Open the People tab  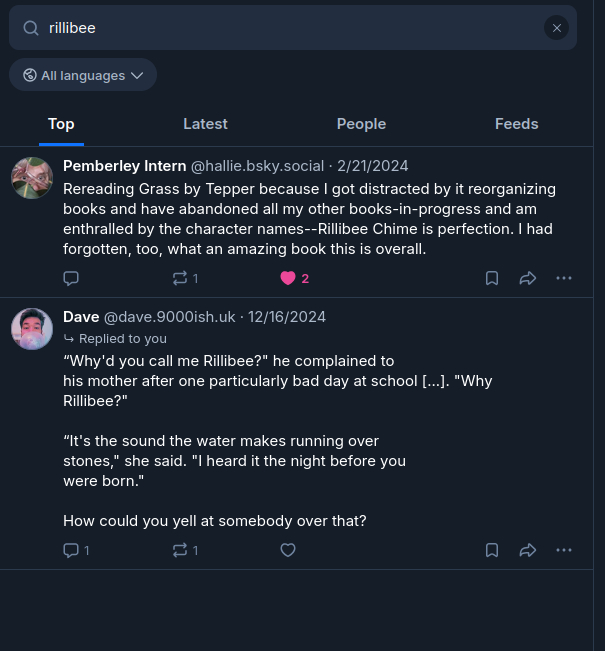click(x=361, y=124)
